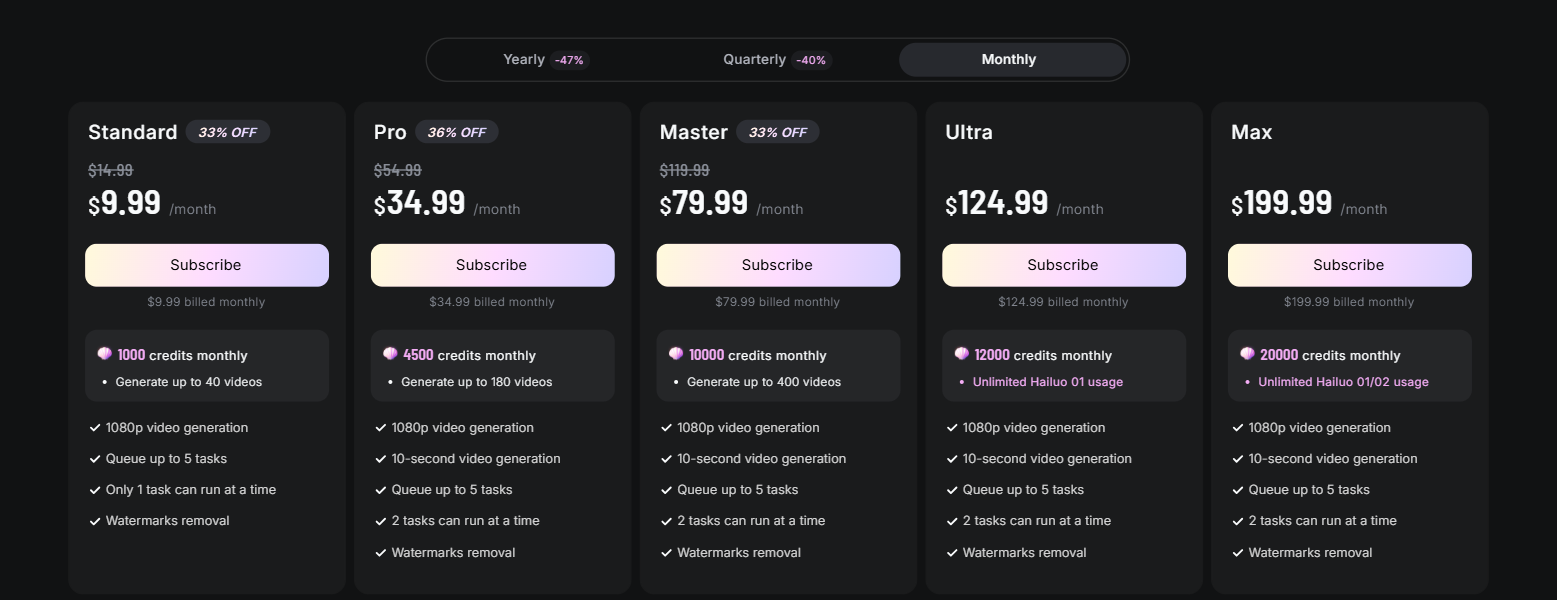This screenshot has height=600, width=1557.
Task: Click 'Generate up to 40 videos'
Action: point(189,382)
